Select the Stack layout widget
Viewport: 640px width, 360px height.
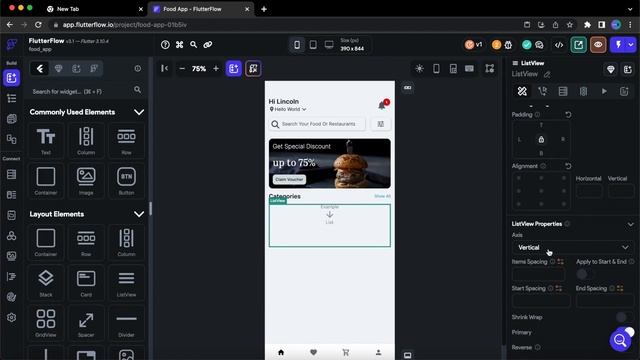click(46, 283)
